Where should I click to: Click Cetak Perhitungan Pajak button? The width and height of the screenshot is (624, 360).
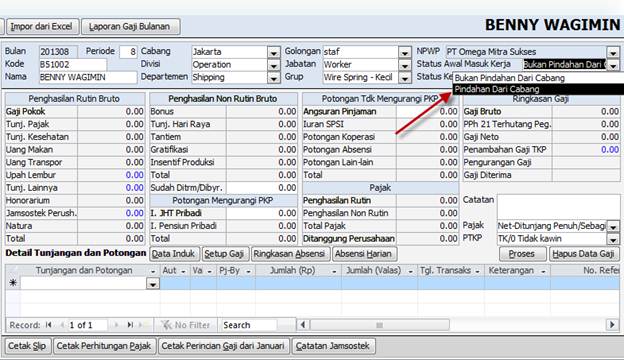pos(104,346)
